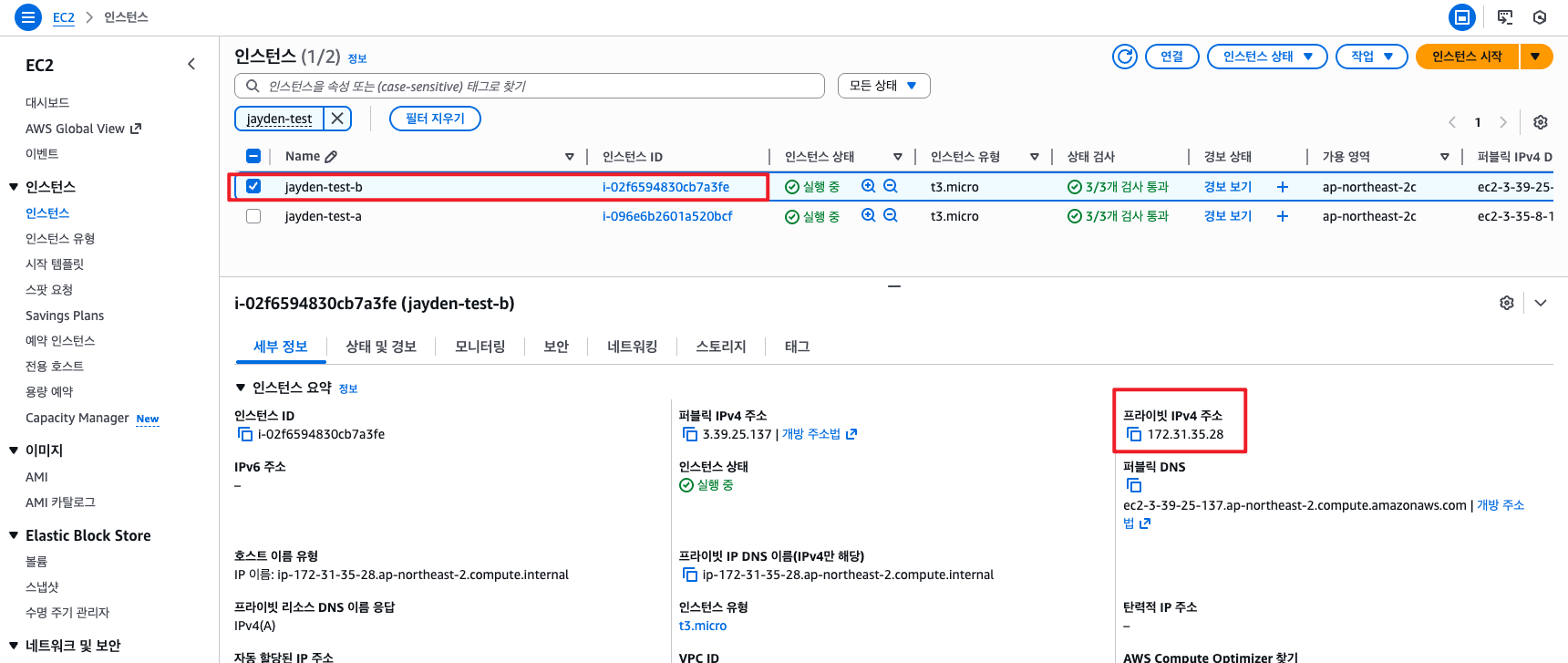Check the jayden-test-a row checkbox
Viewport: 1568px width, 663px height.
[253, 216]
